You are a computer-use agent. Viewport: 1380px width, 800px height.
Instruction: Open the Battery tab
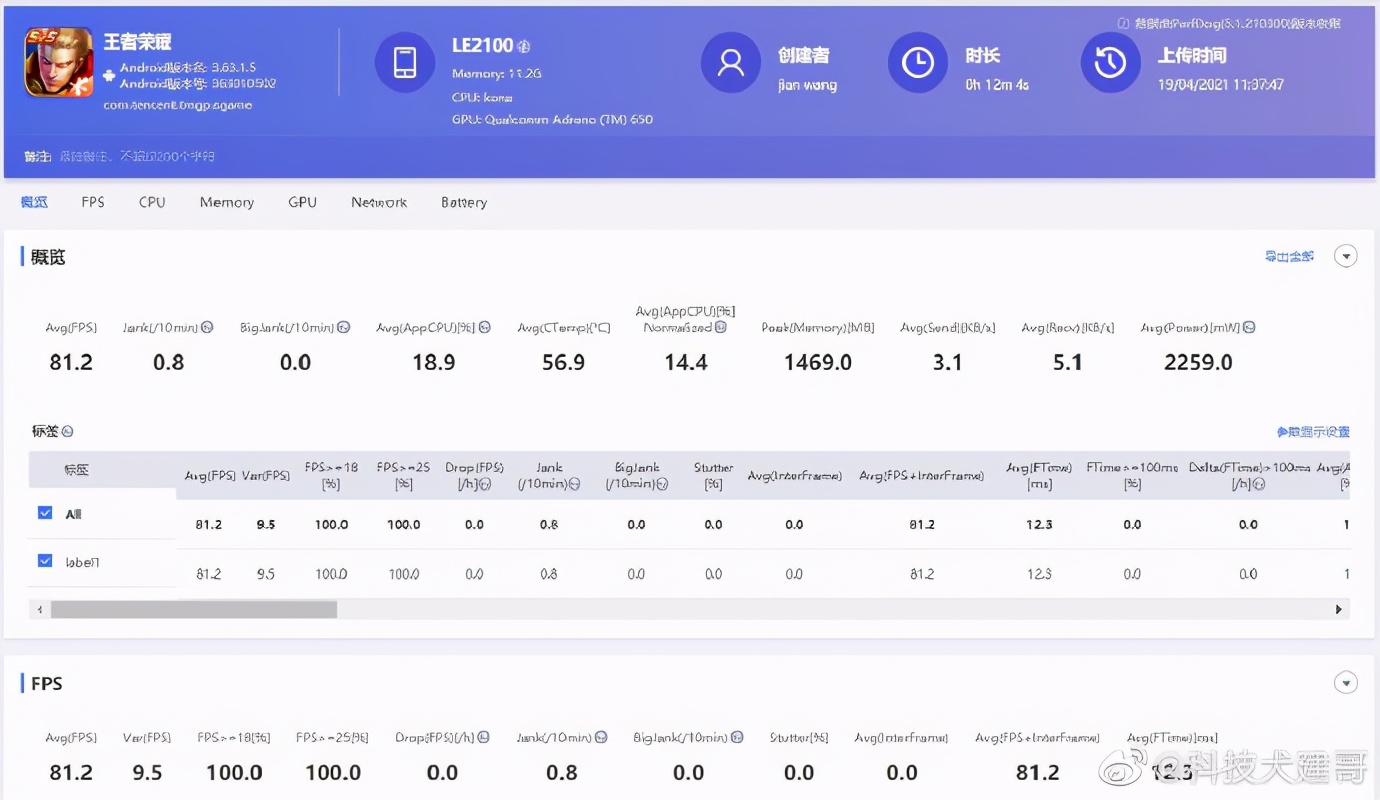[464, 202]
